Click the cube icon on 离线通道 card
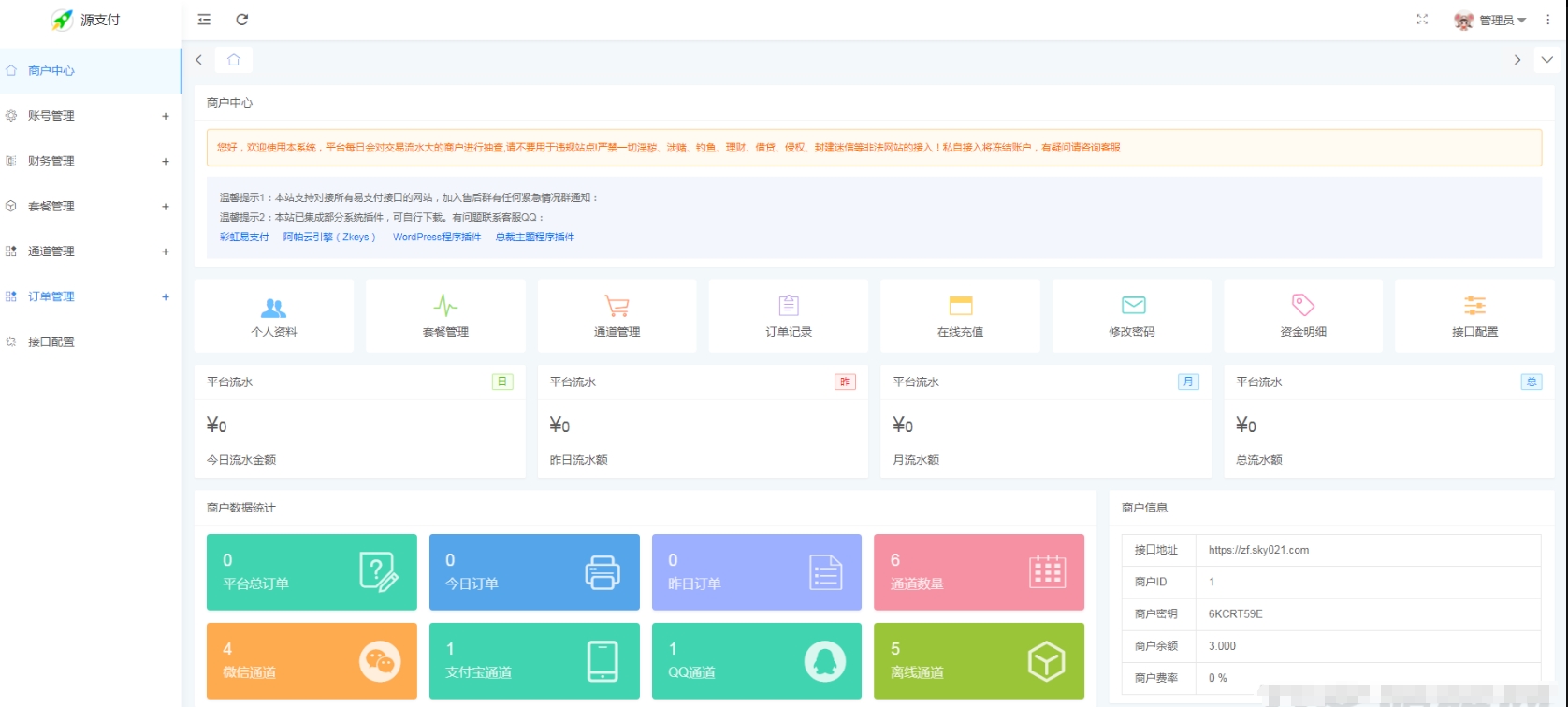The image size is (1568, 707). pyautogui.click(x=1047, y=662)
